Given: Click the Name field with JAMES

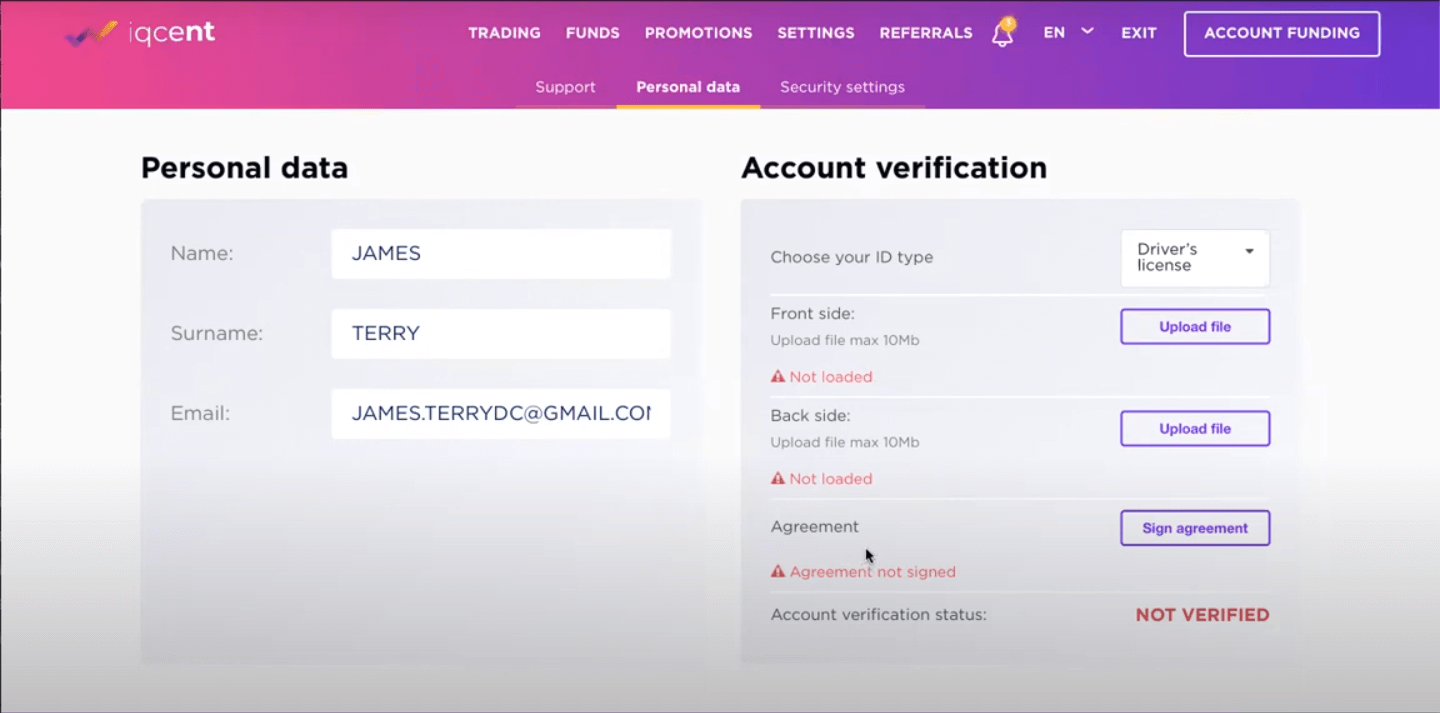Looking at the screenshot, I should (501, 254).
